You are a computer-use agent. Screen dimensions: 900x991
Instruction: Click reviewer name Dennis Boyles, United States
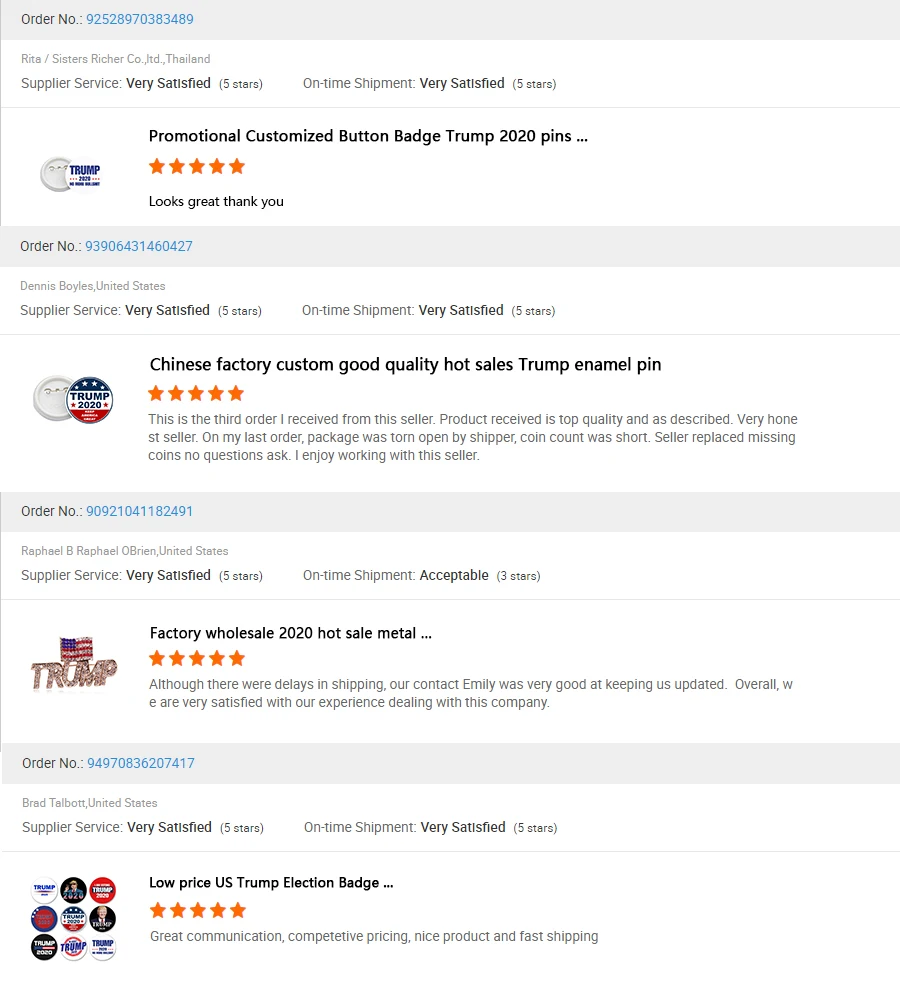[x=93, y=286]
